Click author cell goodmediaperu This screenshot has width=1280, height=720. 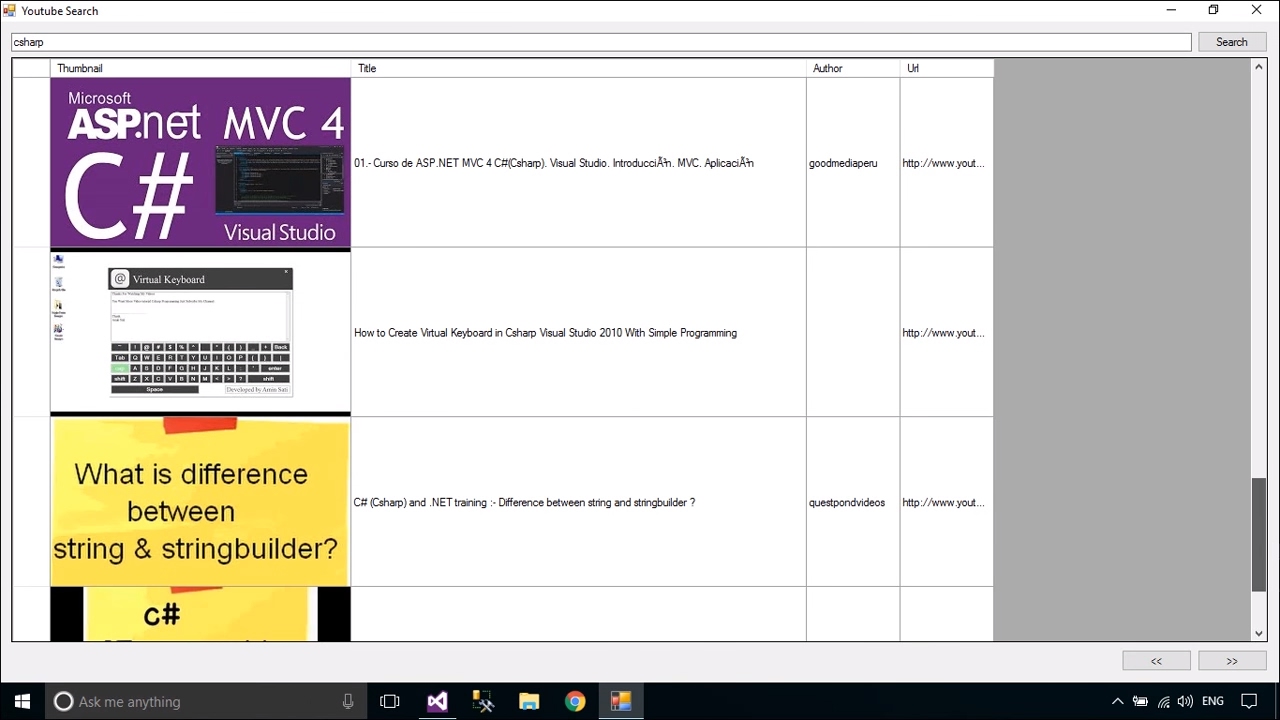853,163
